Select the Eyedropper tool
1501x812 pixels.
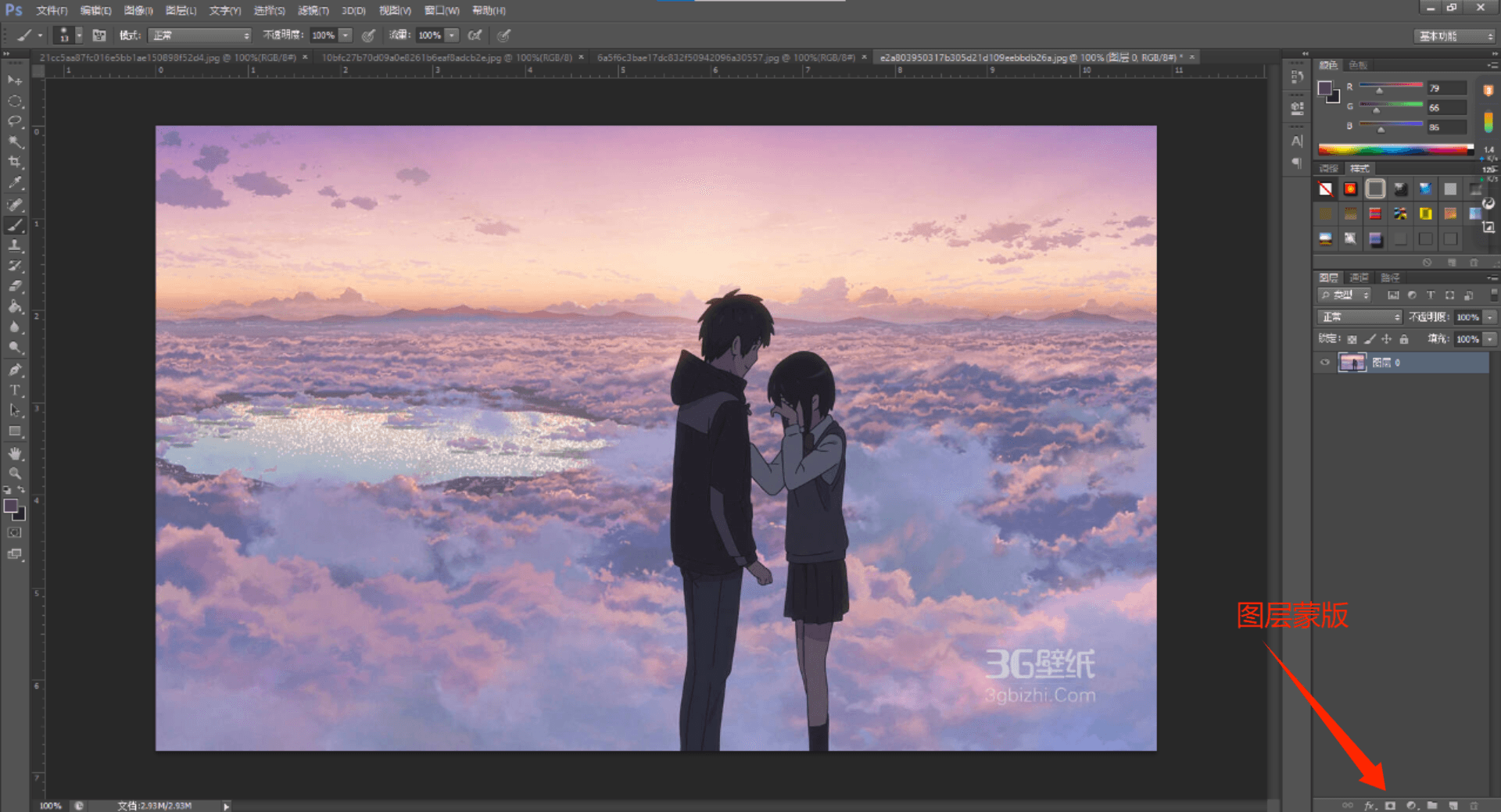tap(15, 183)
